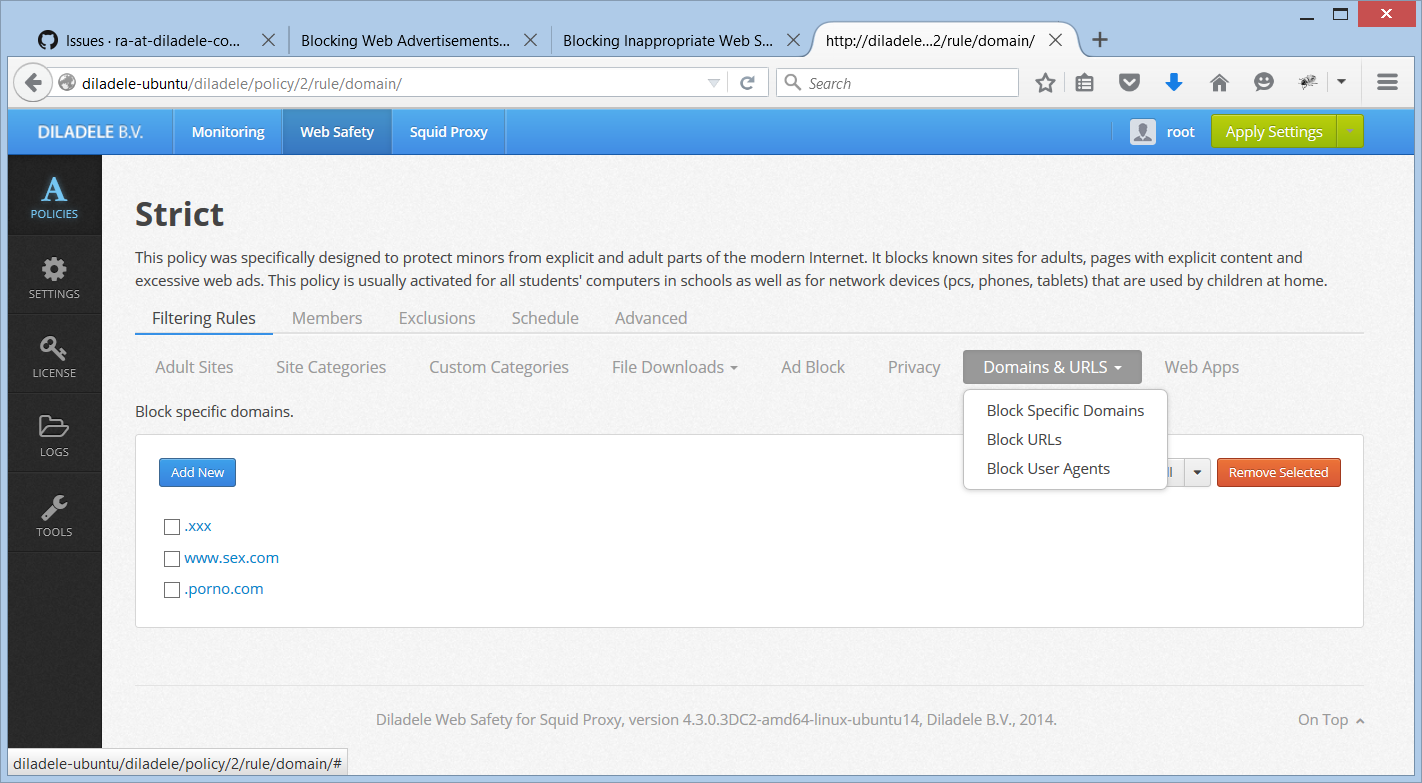Screen dimensions: 1422x783
Task: Expand the Domains & URLS dropdown
Action: (1052, 367)
